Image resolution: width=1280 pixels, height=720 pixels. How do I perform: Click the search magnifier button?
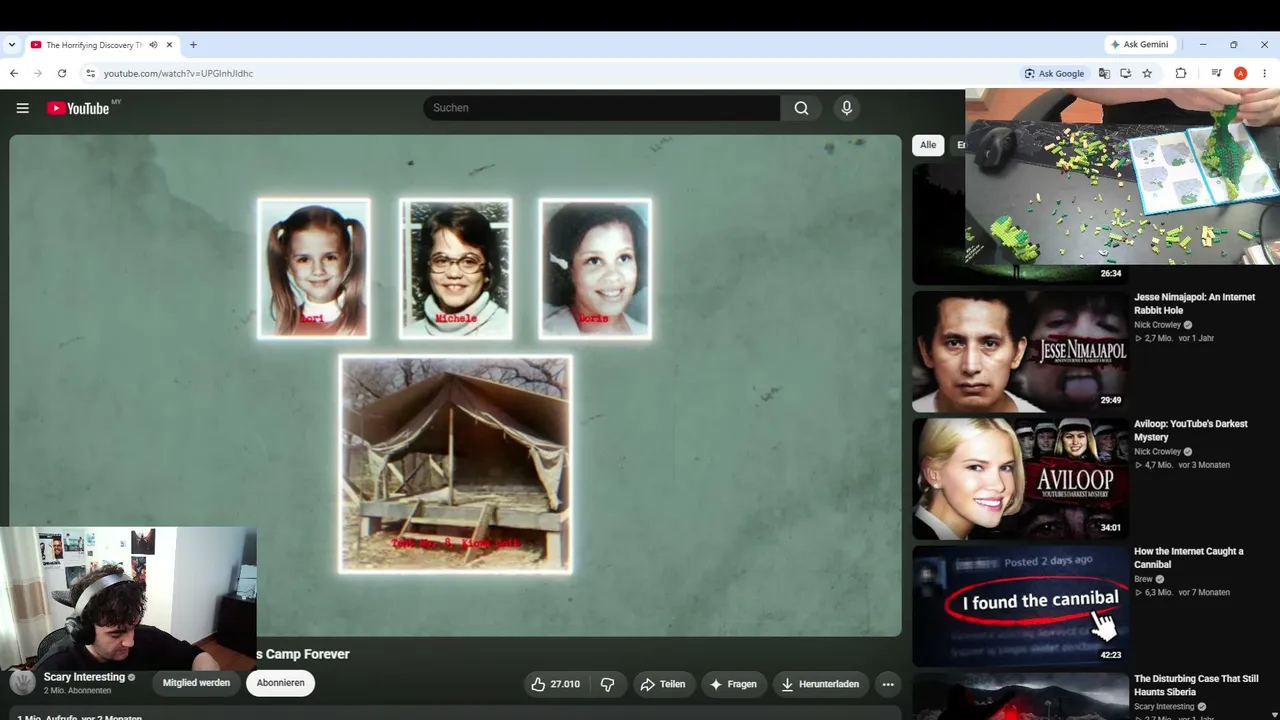pyautogui.click(x=801, y=108)
